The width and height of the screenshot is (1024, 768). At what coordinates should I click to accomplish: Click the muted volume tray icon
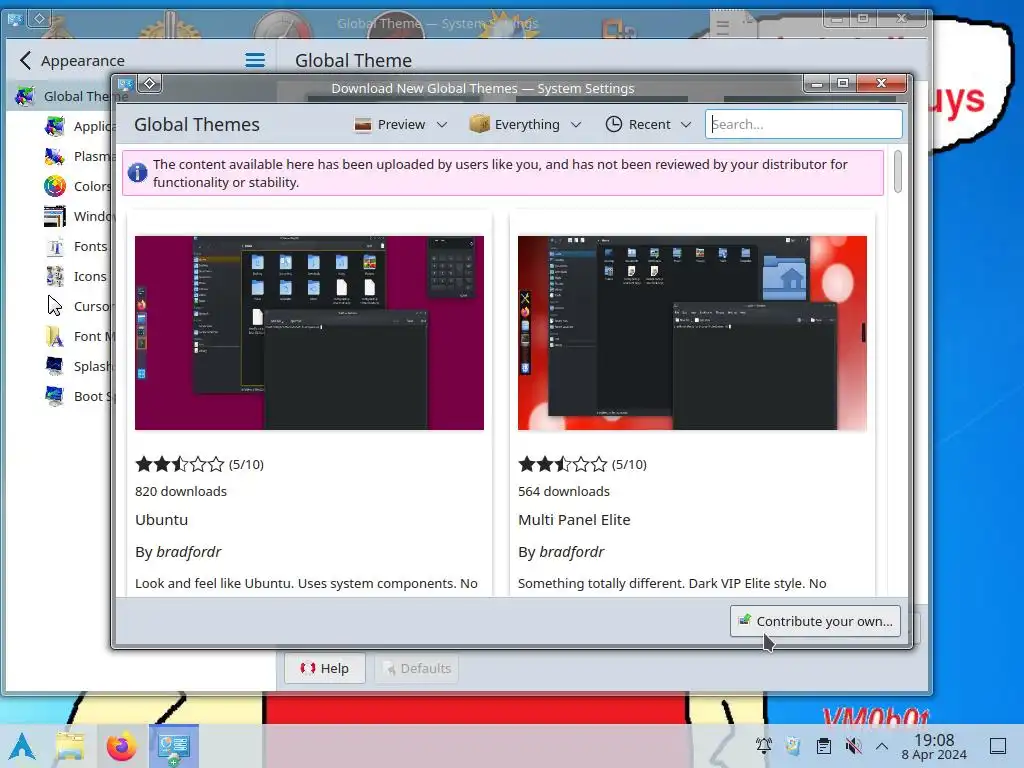coord(853,745)
